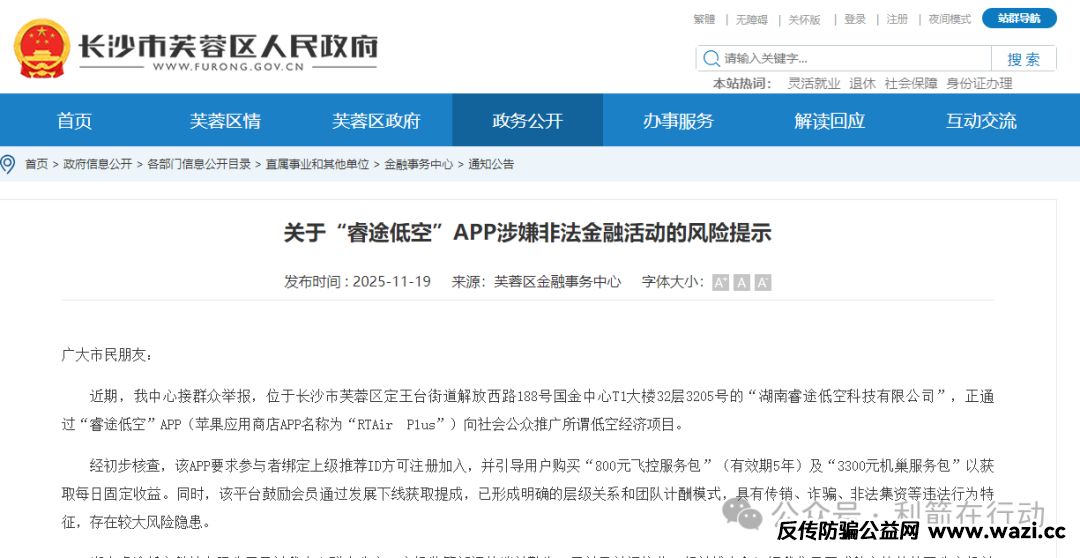1080x558 pixels.
Task: Click the keyword search input field
Action: tap(850, 59)
